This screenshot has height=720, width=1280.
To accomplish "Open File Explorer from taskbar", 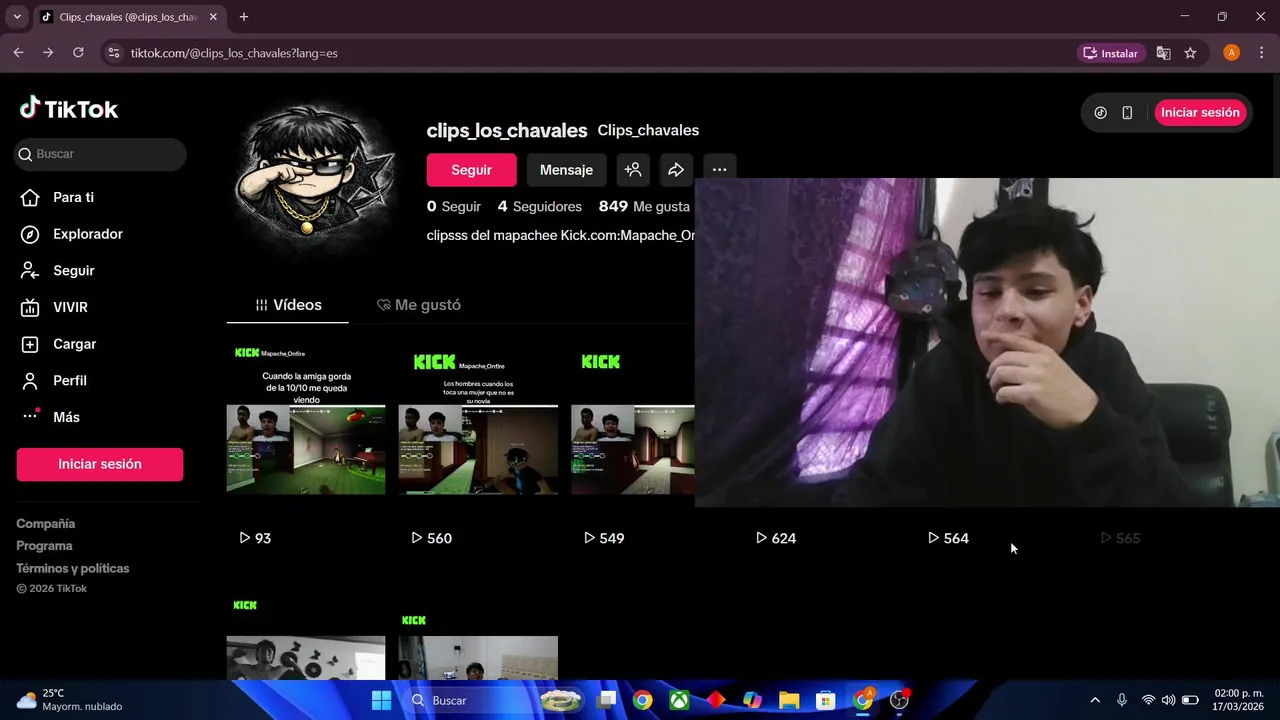I will (x=789, y=700).
